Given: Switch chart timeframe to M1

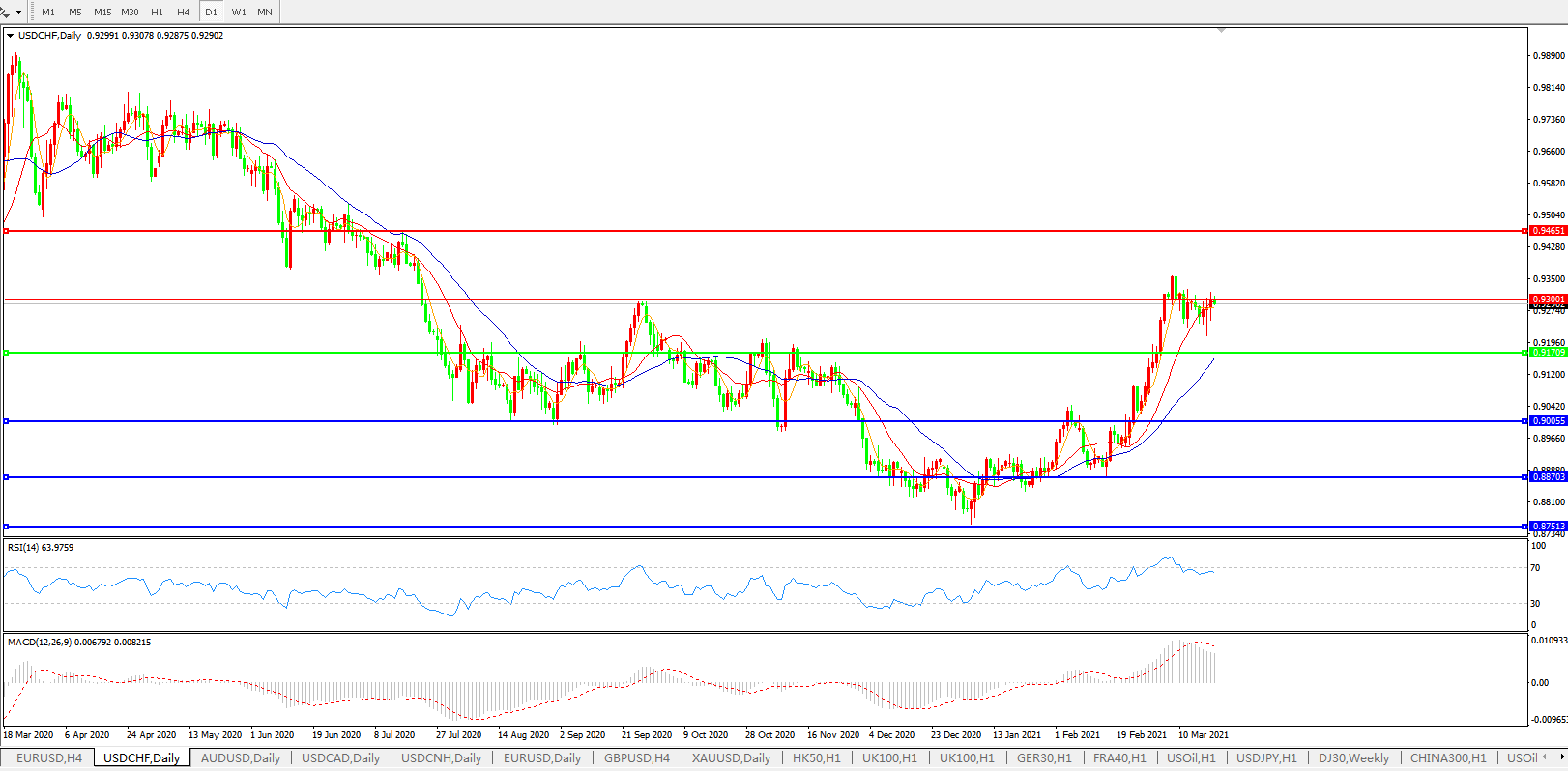Looking at the screenshot, I should point(48,13).
